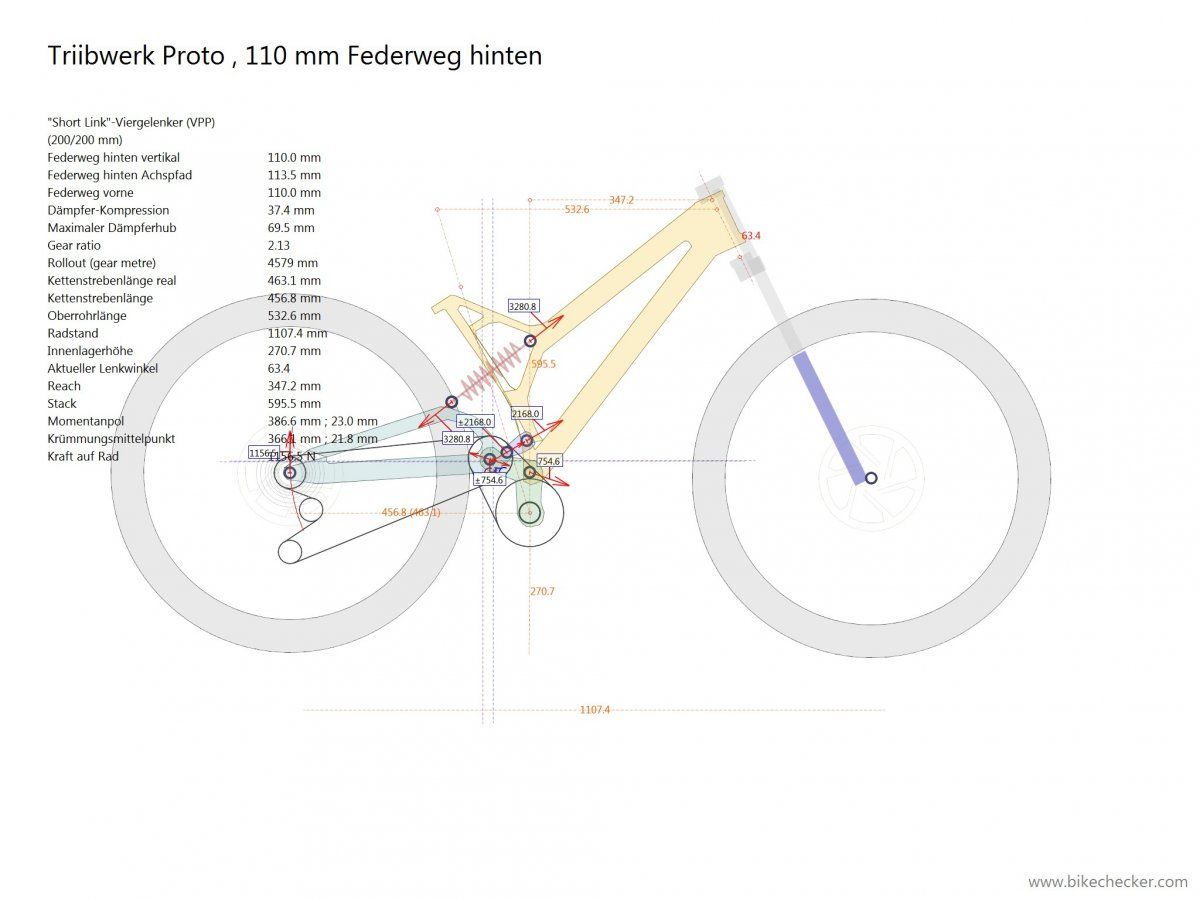
Task: Select the lower derailleur jockey wheel
Action: pyautogui.click(x=290, y=551)
